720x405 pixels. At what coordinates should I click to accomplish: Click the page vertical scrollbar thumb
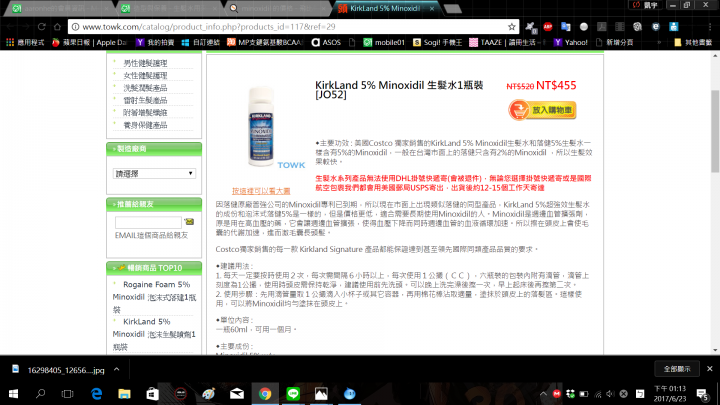(x=715, y=131)
